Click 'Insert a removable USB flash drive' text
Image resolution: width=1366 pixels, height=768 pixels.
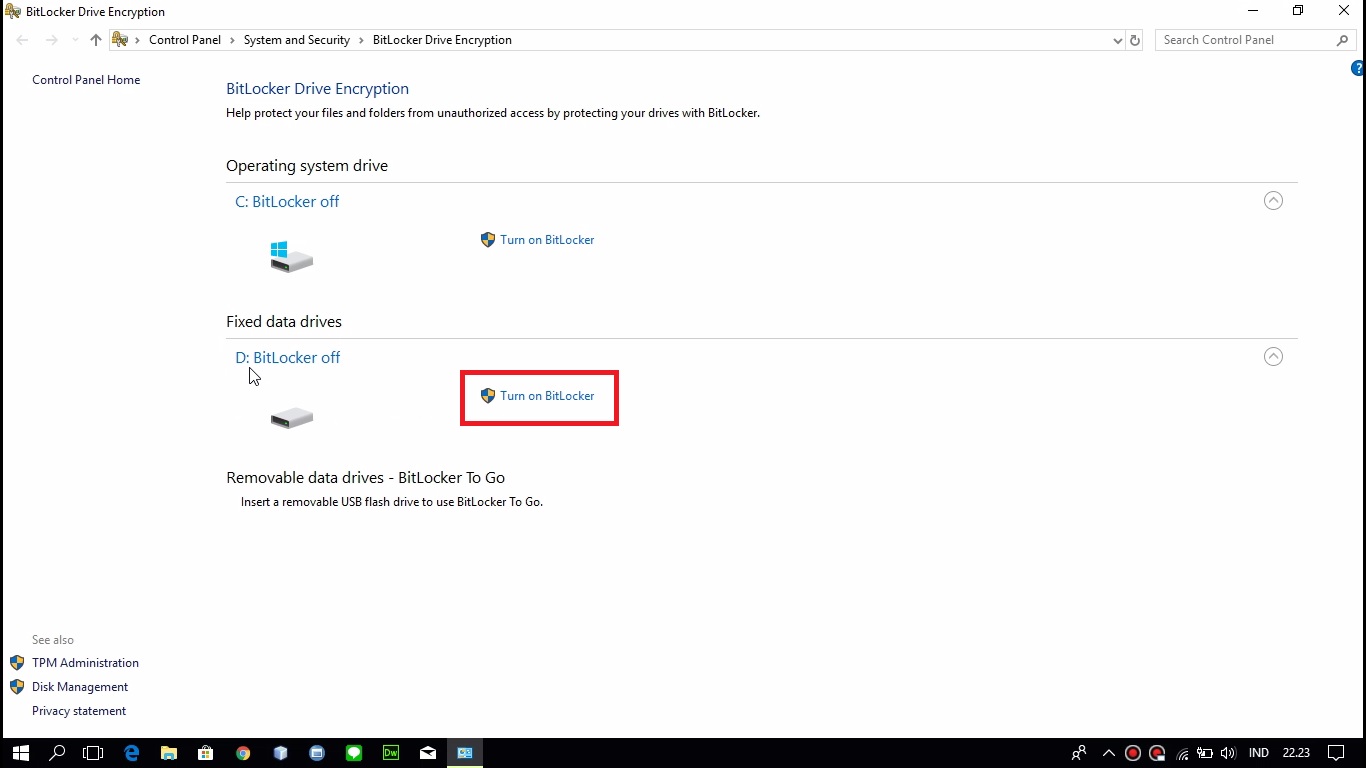(392, 502)
